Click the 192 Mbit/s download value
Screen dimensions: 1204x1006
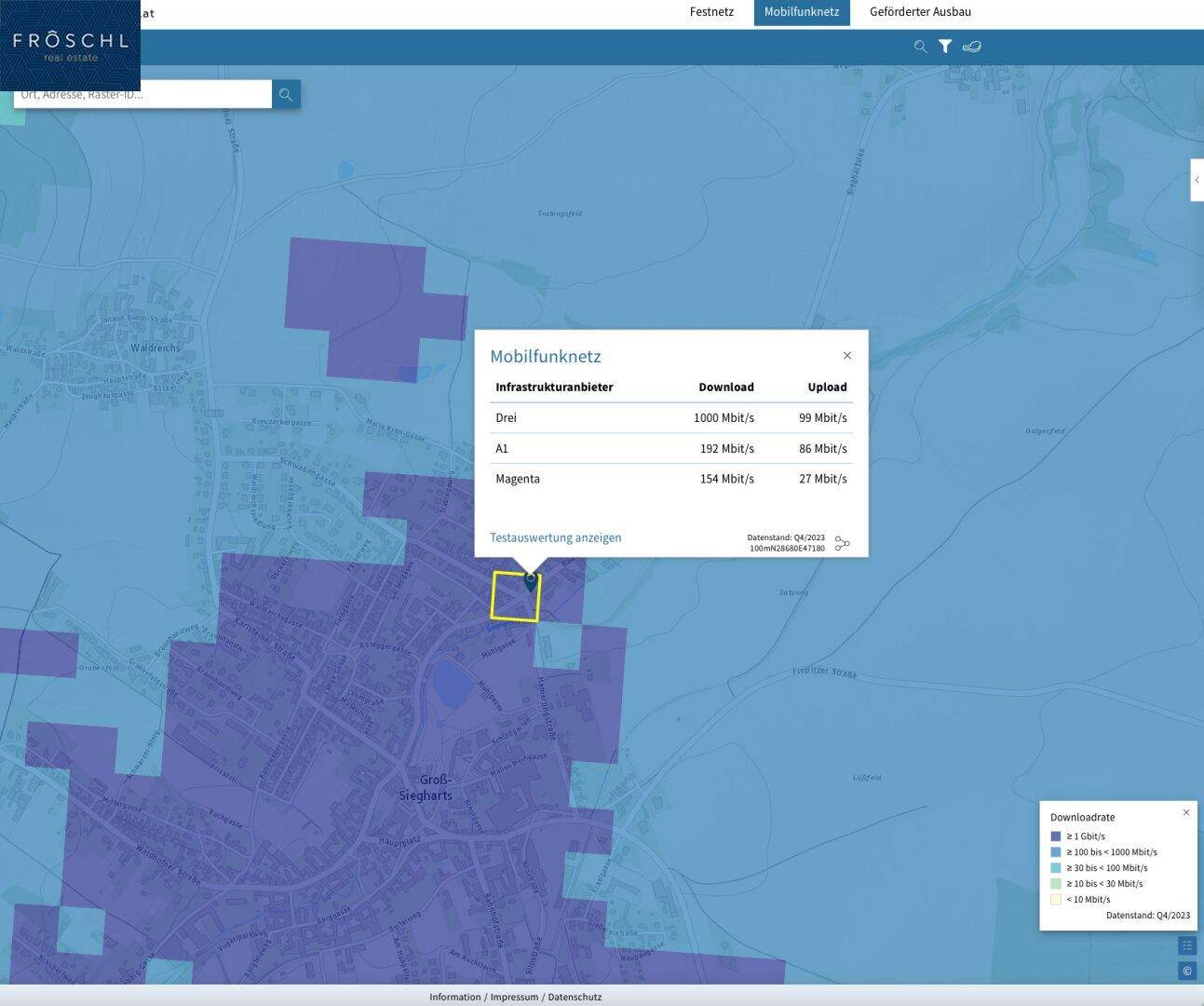click(x=727, y=448)
